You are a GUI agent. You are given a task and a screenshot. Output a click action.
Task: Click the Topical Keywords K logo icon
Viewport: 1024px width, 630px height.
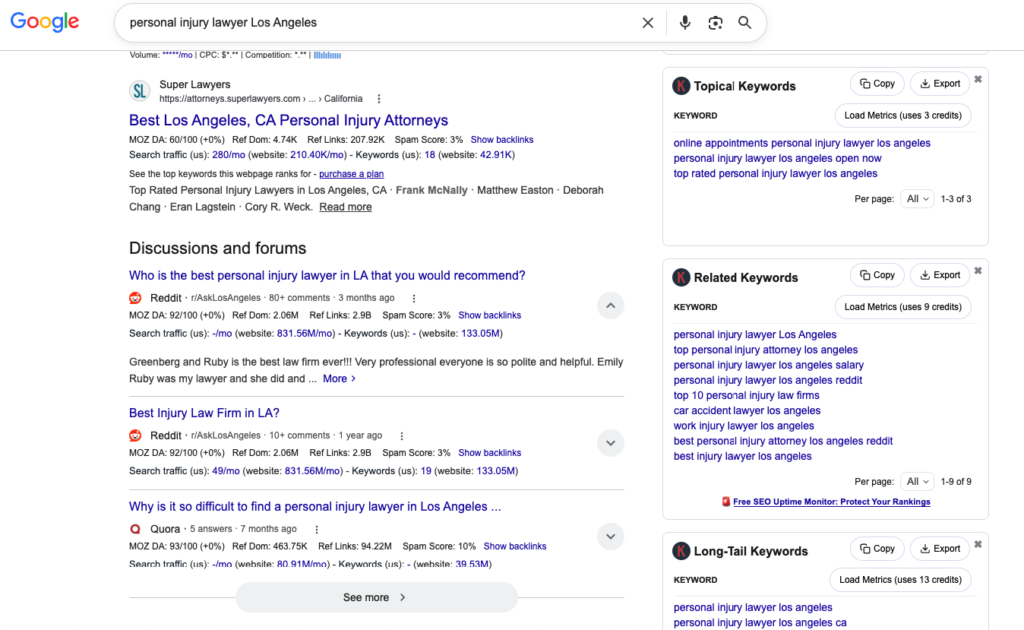pos(681,86)
